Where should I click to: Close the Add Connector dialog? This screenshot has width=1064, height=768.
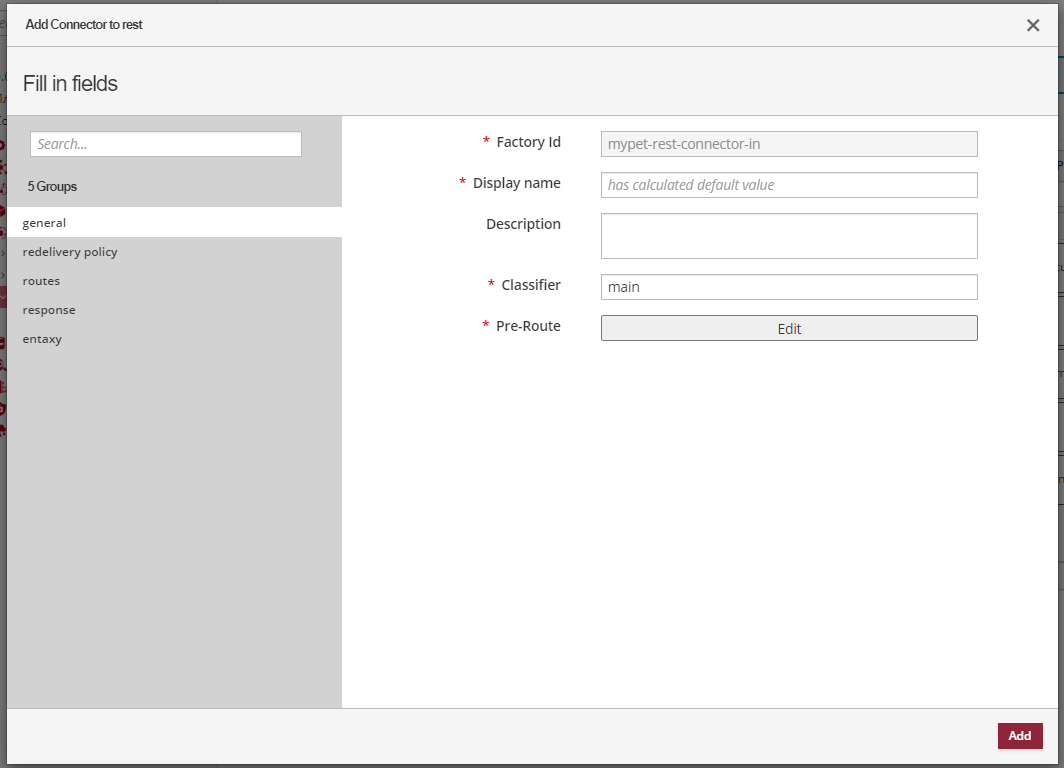click(x=1033, y=25)
